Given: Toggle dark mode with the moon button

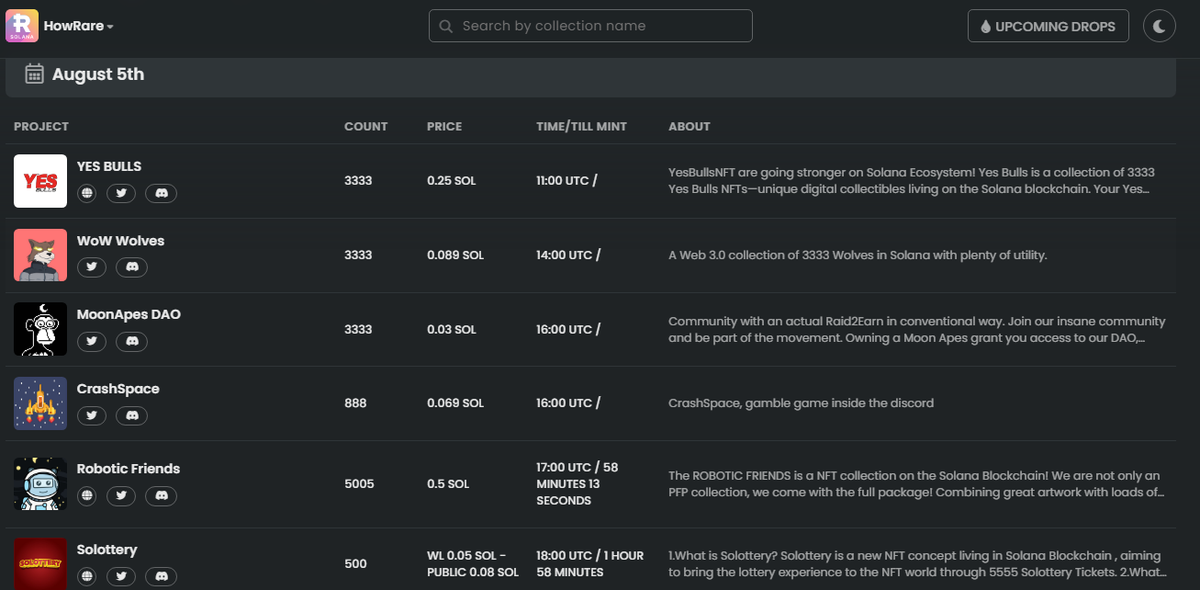Looking at the screenshot, I should 1158,26.
